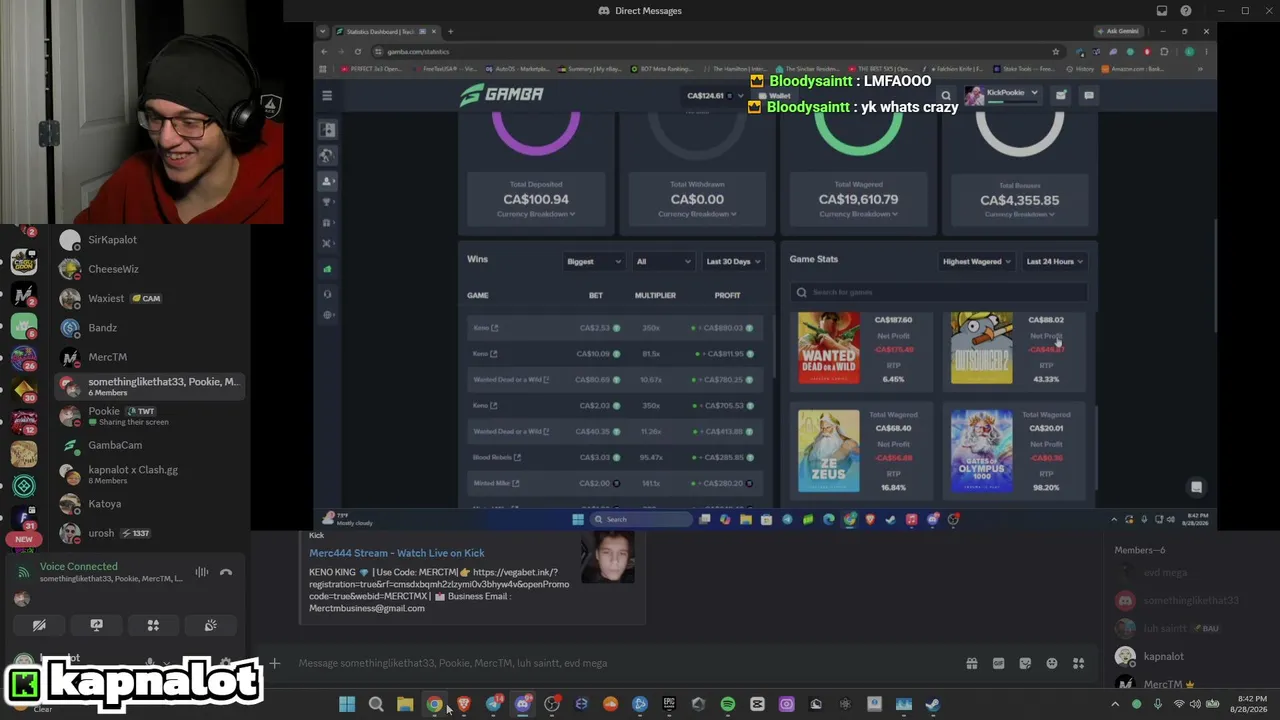Disconnect from the Discord voice call
This screenshot has width=1280, height=720.
pyautogui.click(x=226, y=572)
